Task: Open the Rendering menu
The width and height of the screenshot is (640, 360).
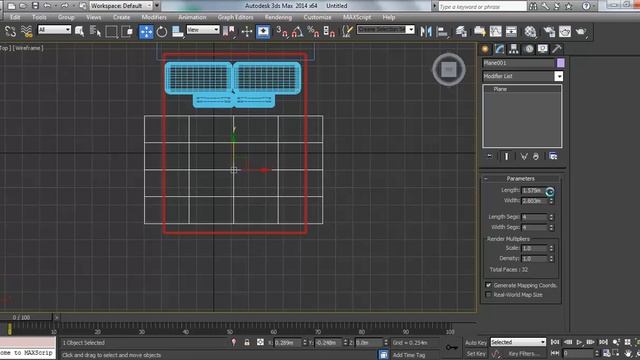Action: coord(278,17)
